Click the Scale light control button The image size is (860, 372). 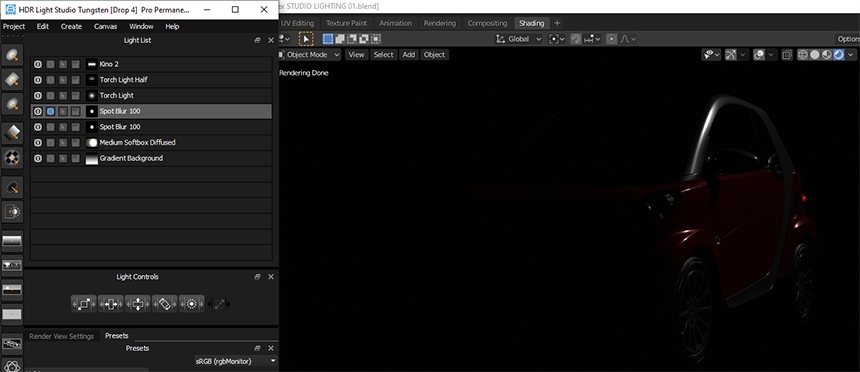tap(83, 303)
